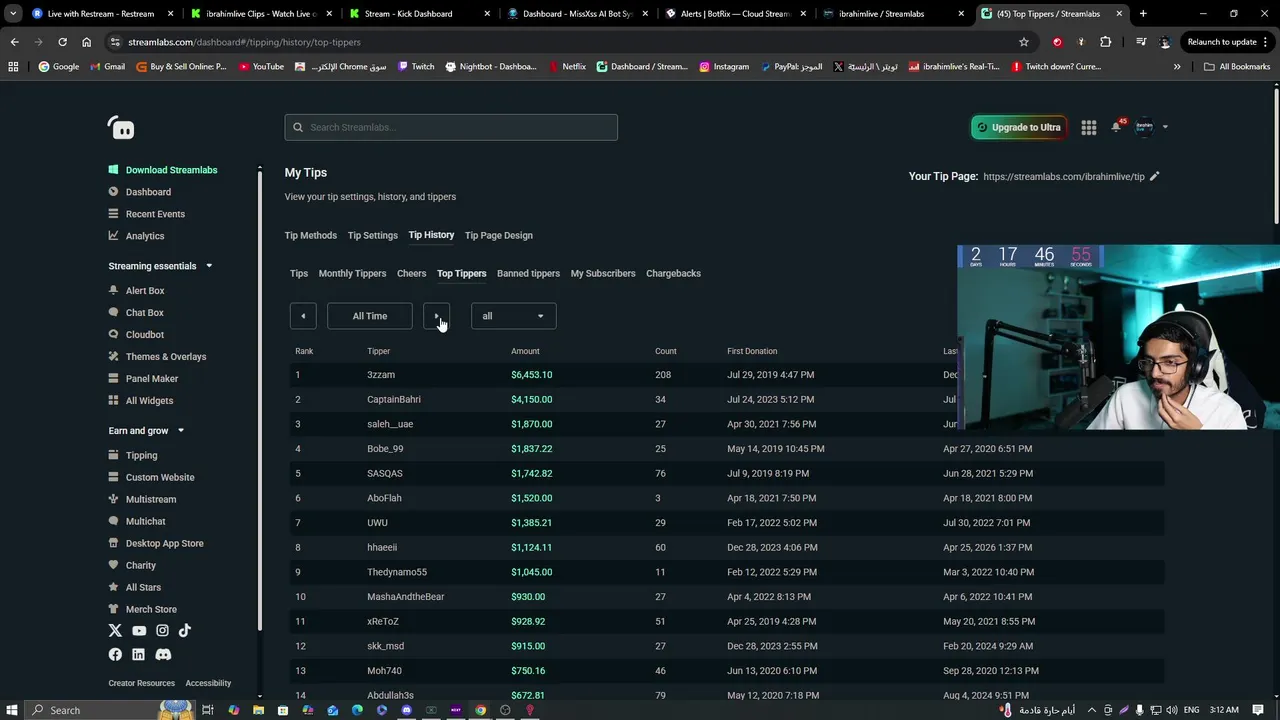Focus the Search Streamlabs field
Image resolution: width=1280 pixels, height=720 pixels.
point(451,127)
